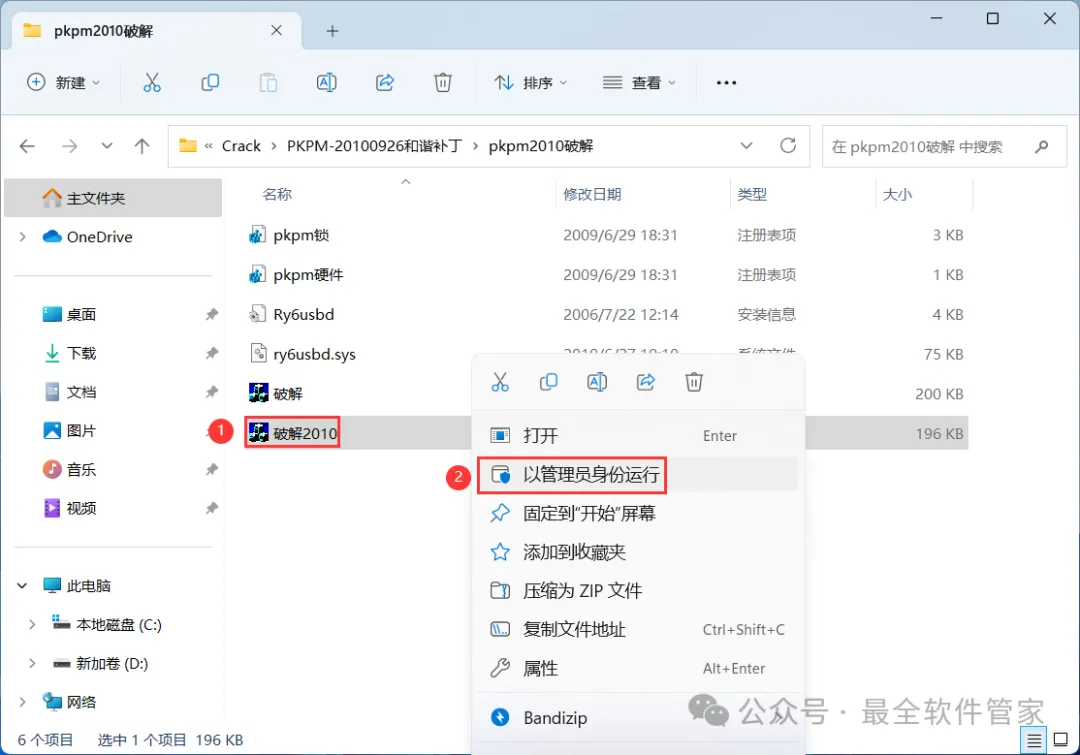Click the context menu Cut icon
This screenshot has width=1080, height=755.
(500, 382)
